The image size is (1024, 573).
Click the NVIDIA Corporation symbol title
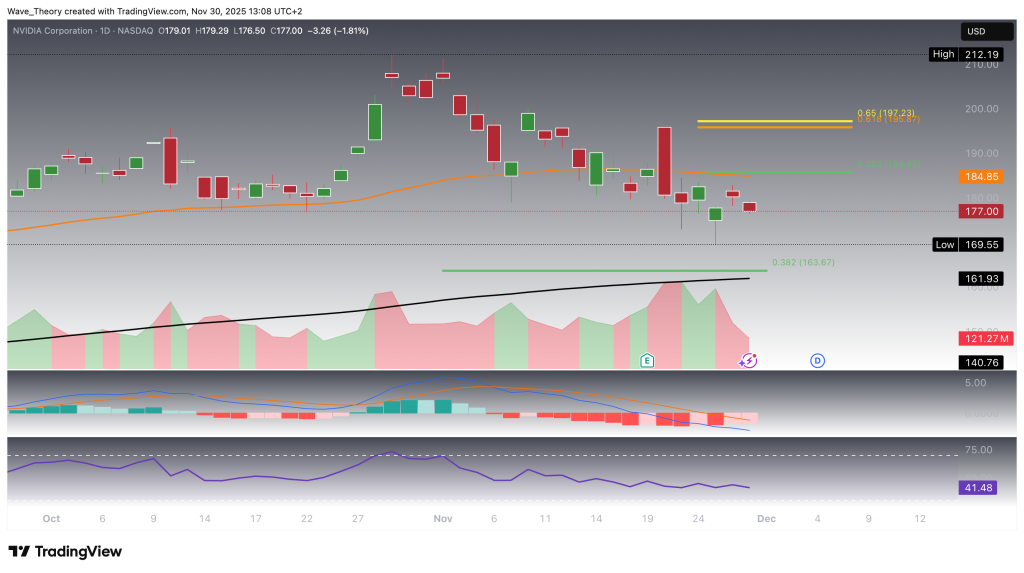click(67, 31)
